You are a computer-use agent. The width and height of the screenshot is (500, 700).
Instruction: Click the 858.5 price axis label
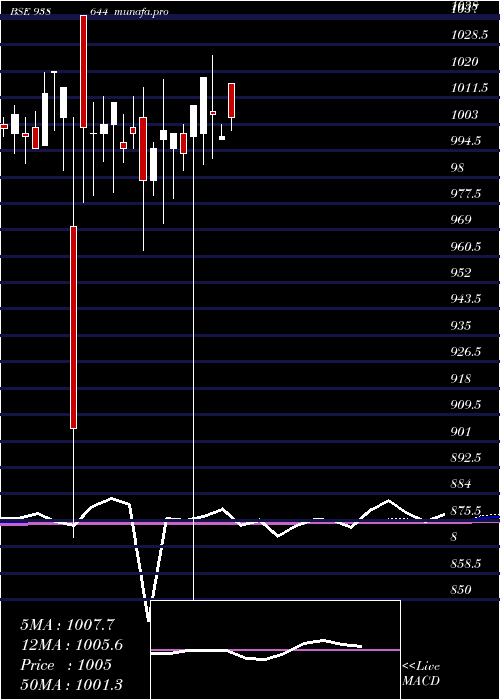click(466, 563)
